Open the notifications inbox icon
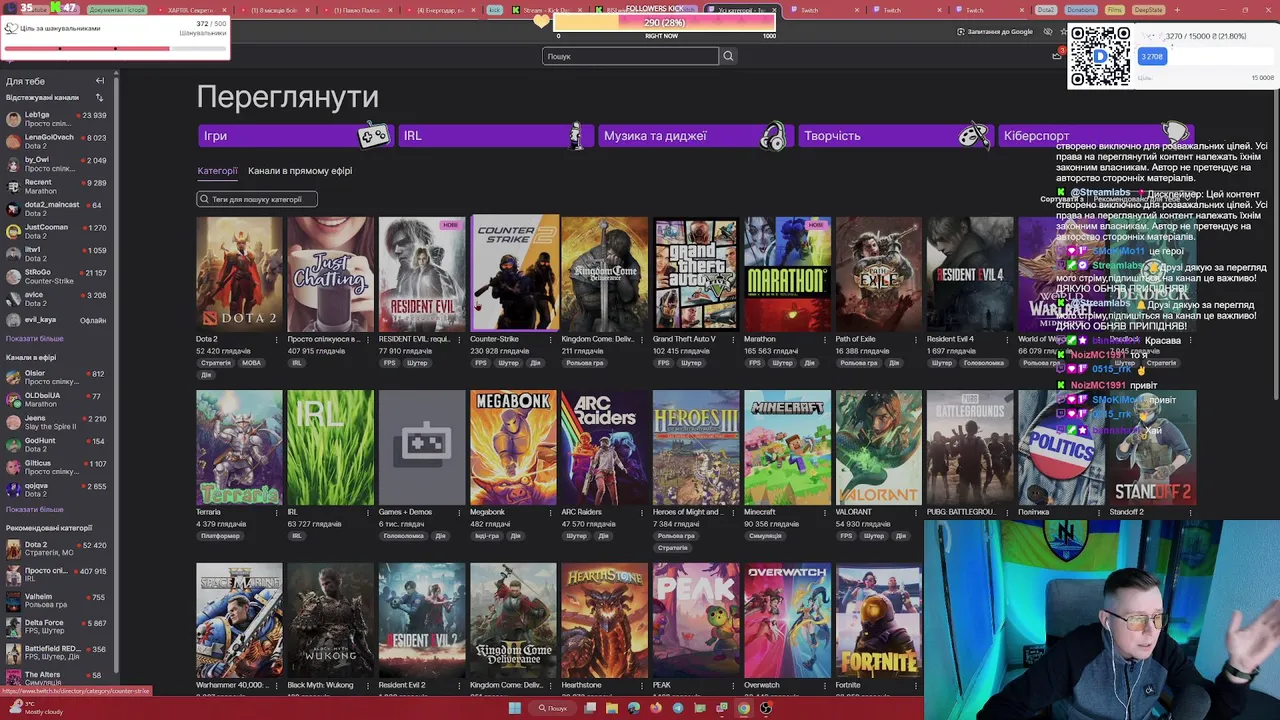Screen dimensions: 1280x720 (1057, 56)
